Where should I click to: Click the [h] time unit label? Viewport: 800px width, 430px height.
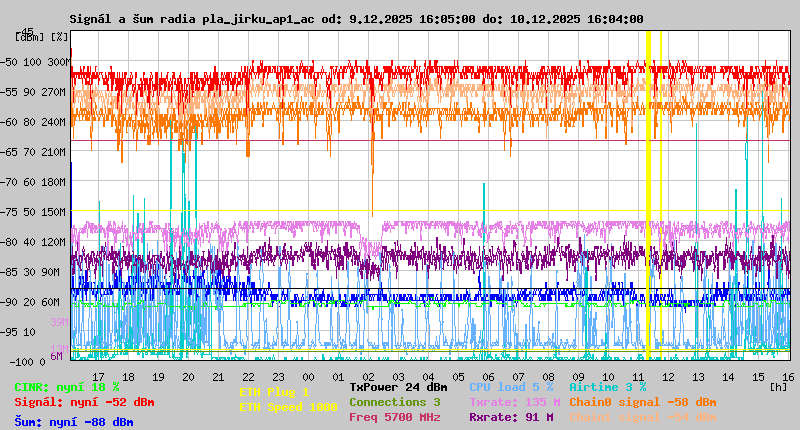pyautogui.click(x=778, y=385)
